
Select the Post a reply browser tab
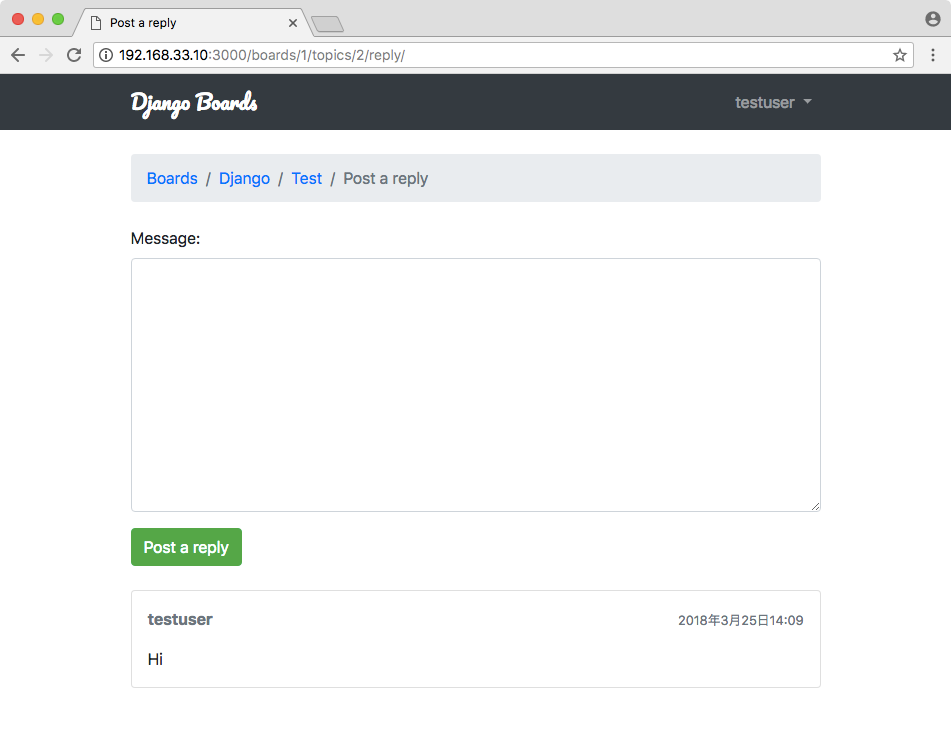pos(193,23)
